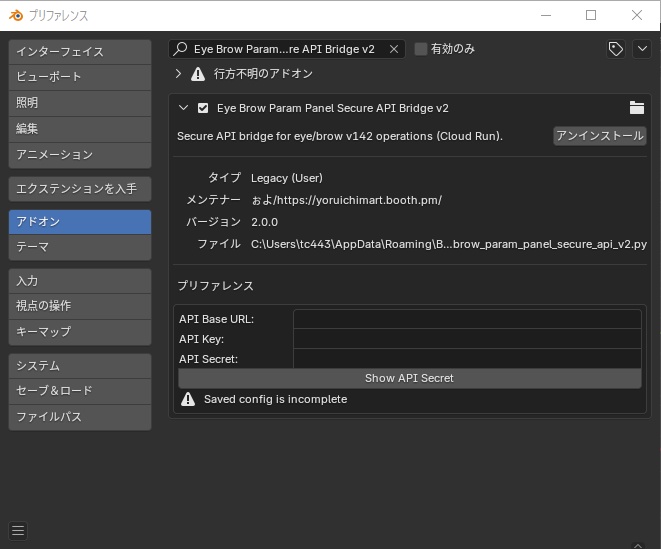Click the add-on tags filter icon
This screenshot has height=549, width=661.
[615, 49]
